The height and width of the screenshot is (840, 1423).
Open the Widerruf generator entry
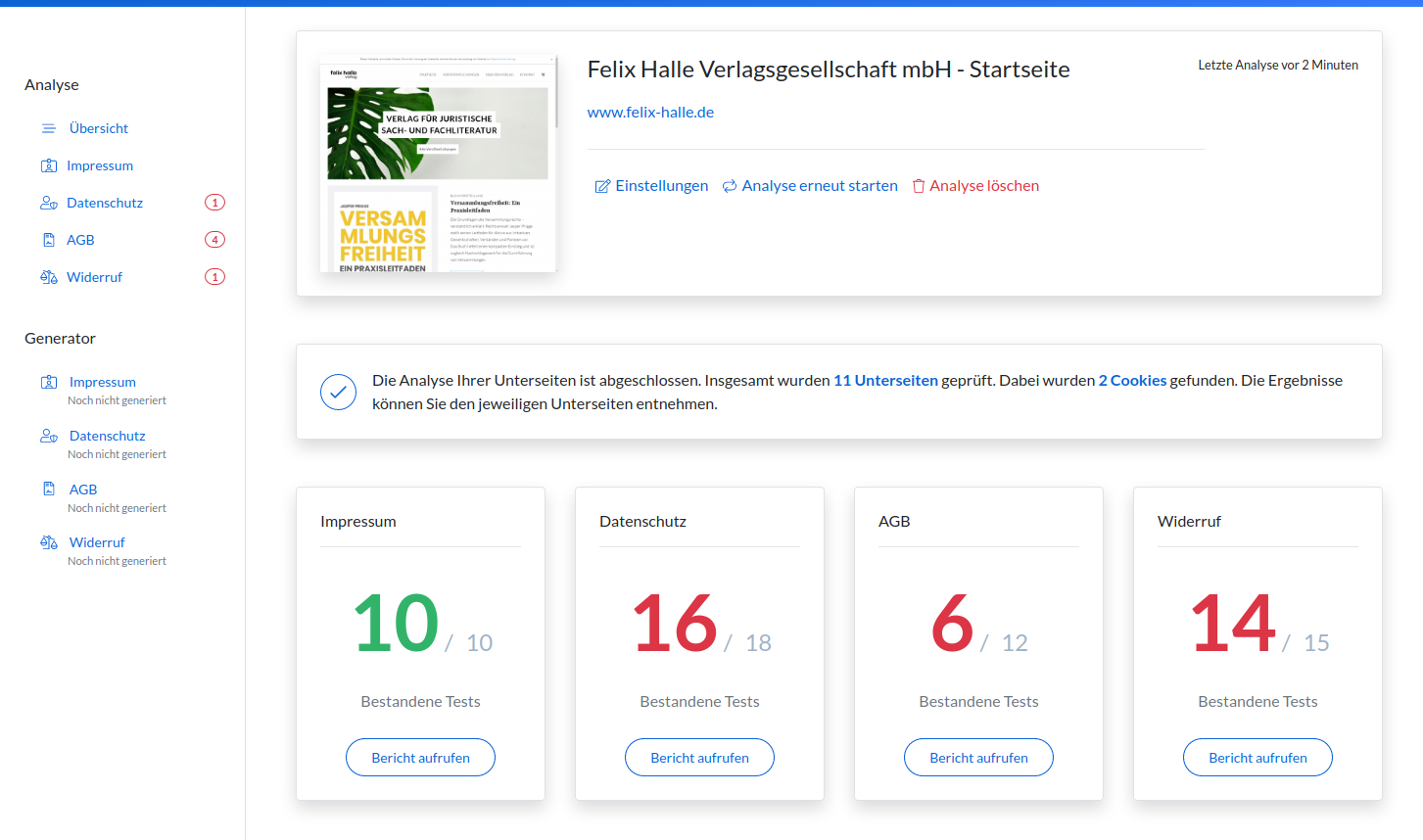[97, 542]
